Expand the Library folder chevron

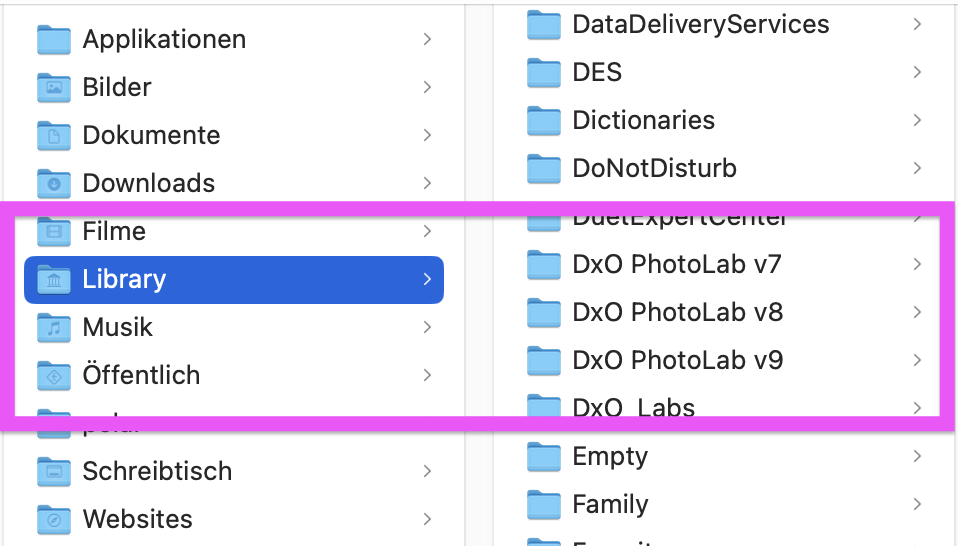coord(427,279)
